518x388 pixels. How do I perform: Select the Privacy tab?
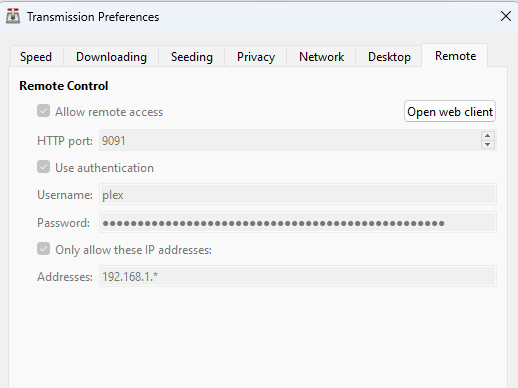click(256, 57)
